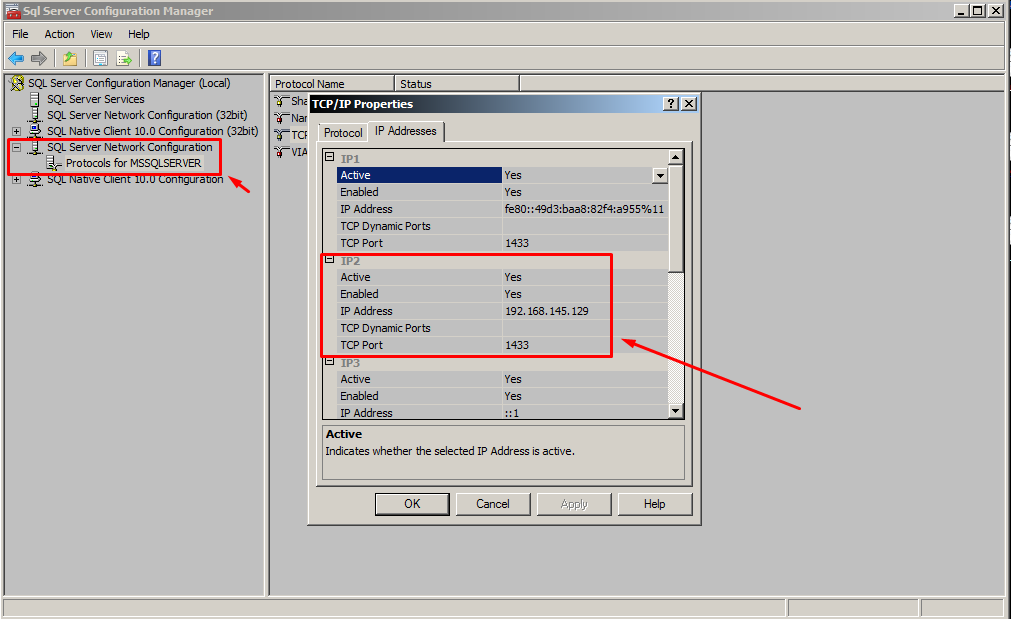Click the Named Pipes protocol row icon
This screenshot has width=1011, height=619.
point(281,118)
